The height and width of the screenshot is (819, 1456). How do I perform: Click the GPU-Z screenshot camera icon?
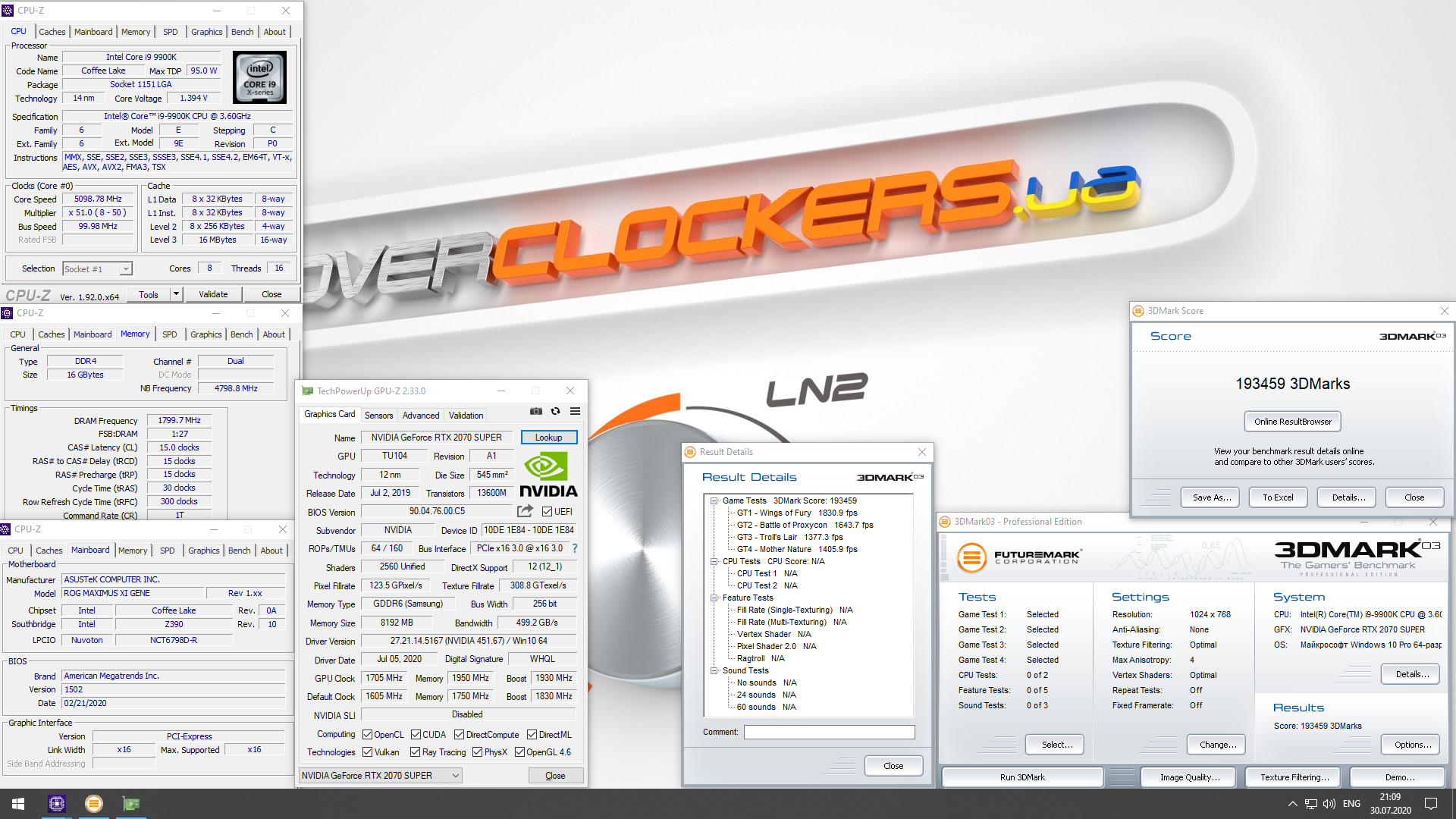pos(536,411)
